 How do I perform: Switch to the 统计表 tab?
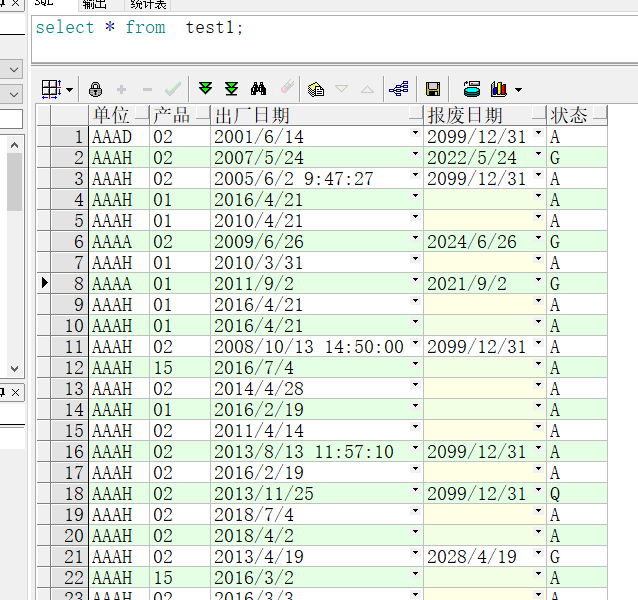(x=149, y=5)
